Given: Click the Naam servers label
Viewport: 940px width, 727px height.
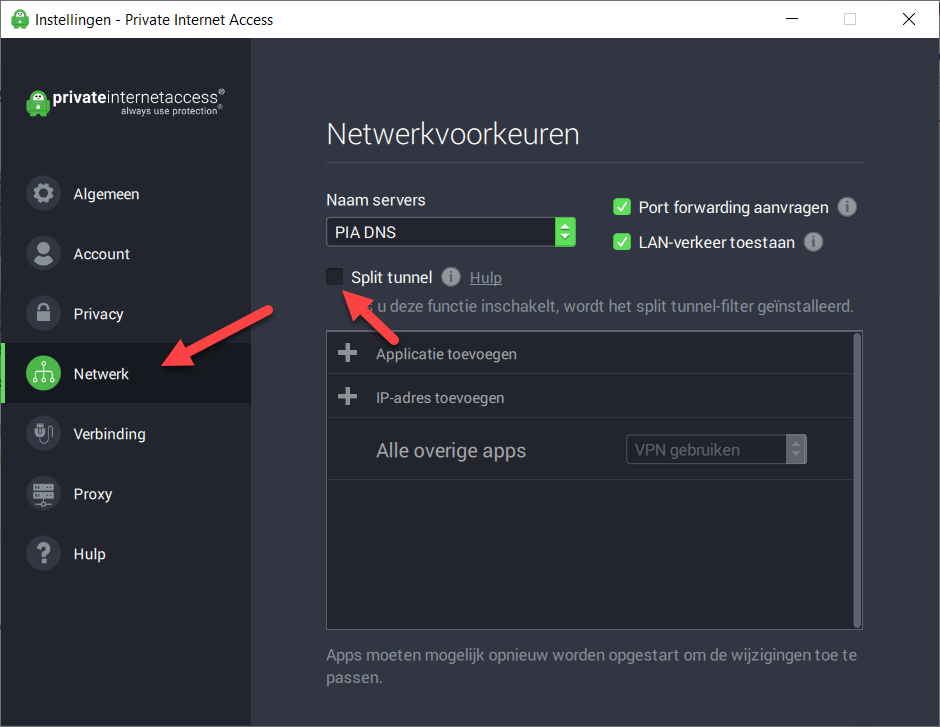Looking at the screenshot, I should click(x=376, y=200).
